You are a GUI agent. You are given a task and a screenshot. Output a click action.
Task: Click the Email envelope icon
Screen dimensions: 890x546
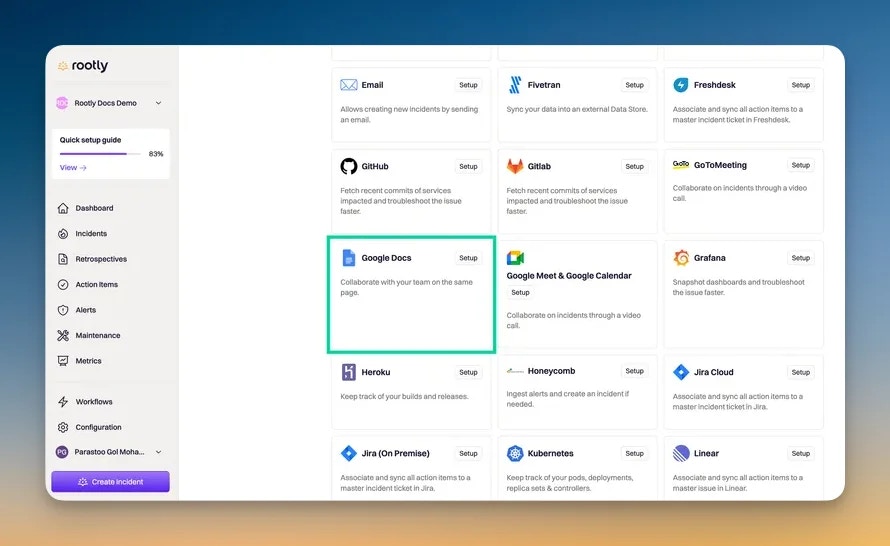pyautogui.click(x=349, y=85)
